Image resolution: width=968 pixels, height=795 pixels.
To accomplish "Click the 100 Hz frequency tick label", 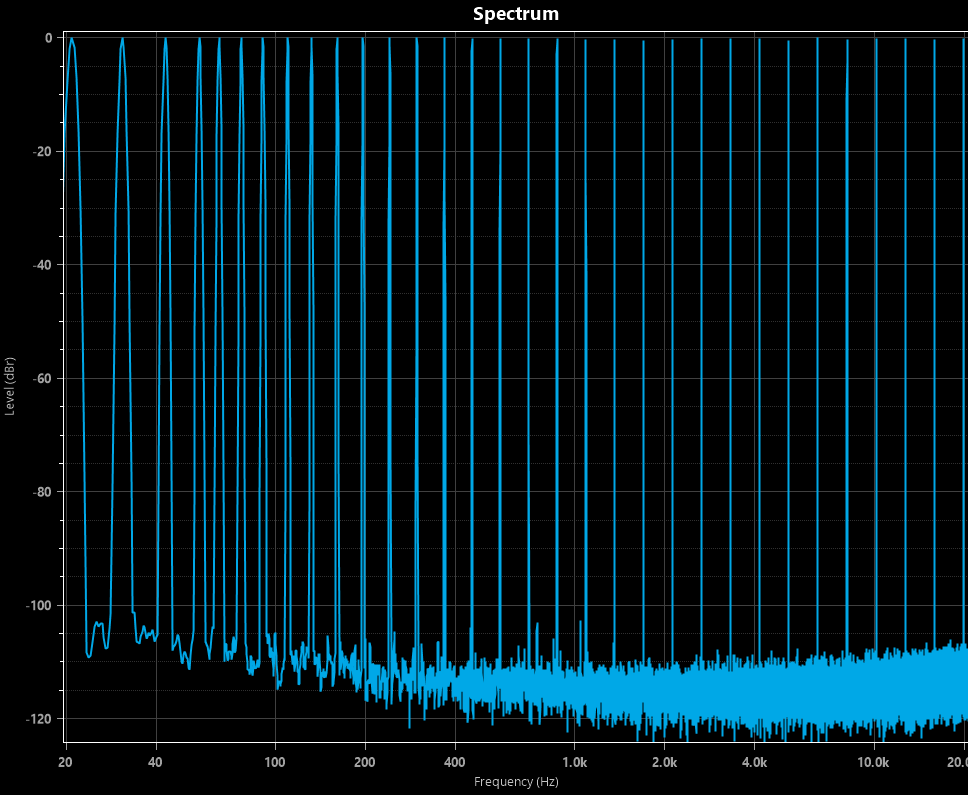I will tap(275, 762).
